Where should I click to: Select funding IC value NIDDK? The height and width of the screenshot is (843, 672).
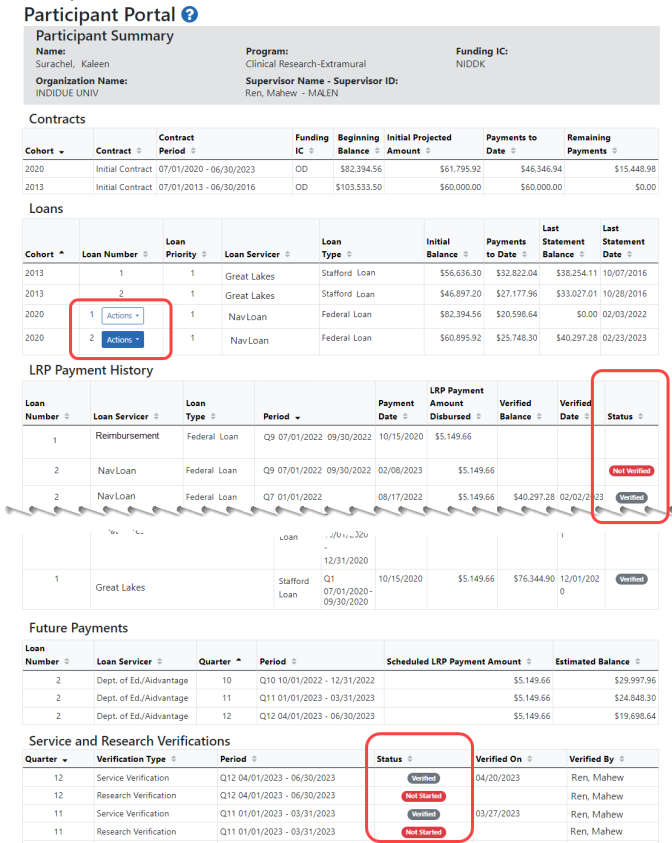click(470, 64)
